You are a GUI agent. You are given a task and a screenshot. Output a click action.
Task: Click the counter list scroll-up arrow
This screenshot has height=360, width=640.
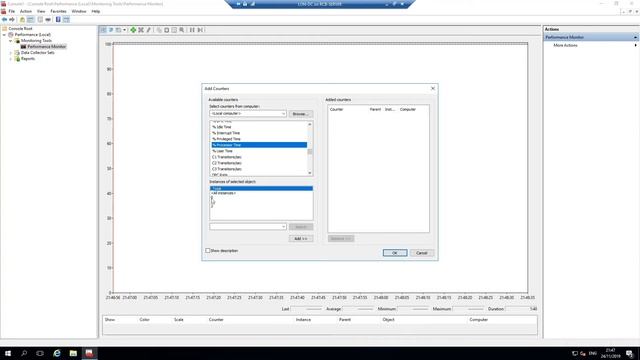coord(310,124)
